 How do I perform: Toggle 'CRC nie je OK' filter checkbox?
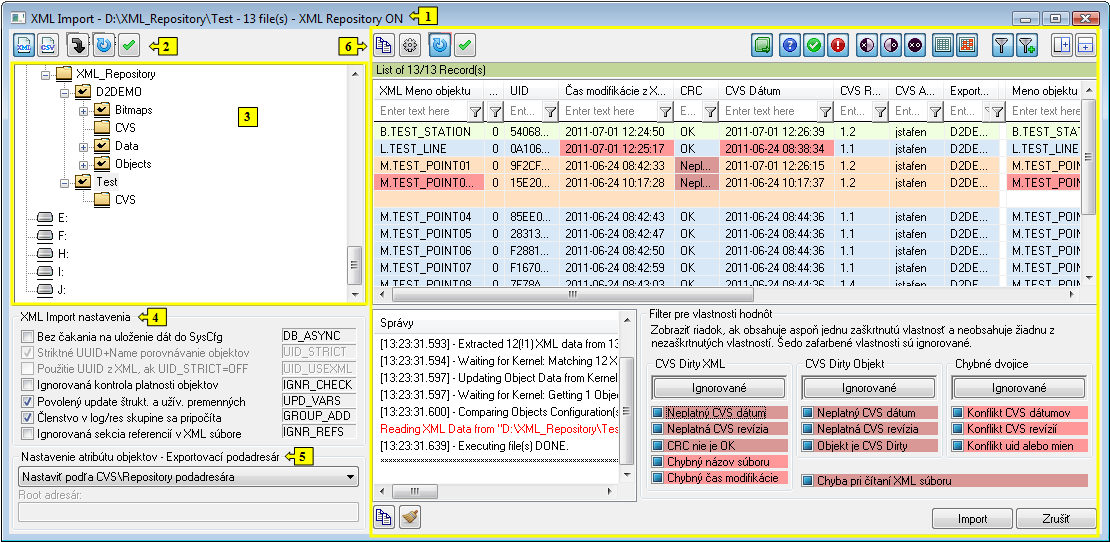(x=658, y=445)
